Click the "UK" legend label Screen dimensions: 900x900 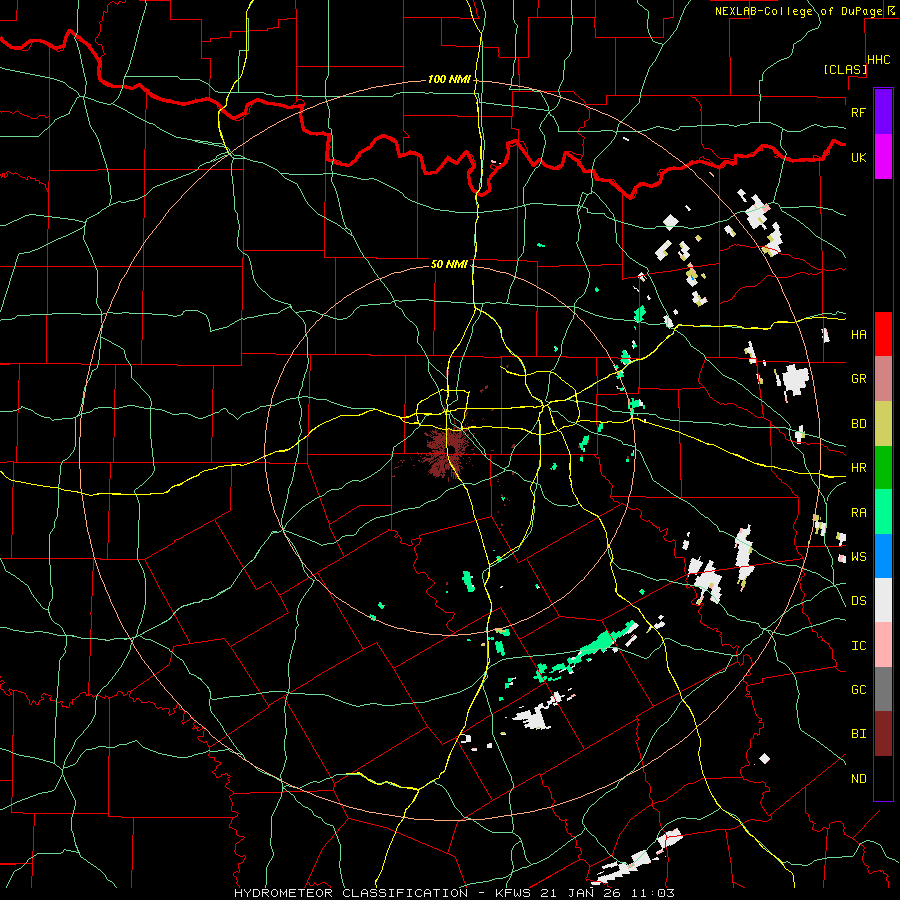pos(858,157)
